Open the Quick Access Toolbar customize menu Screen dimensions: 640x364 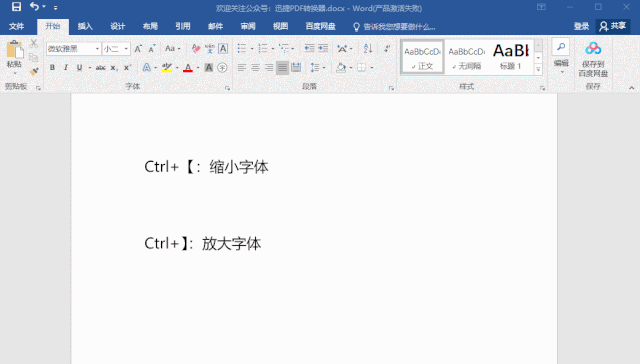[x=56, y=7]
